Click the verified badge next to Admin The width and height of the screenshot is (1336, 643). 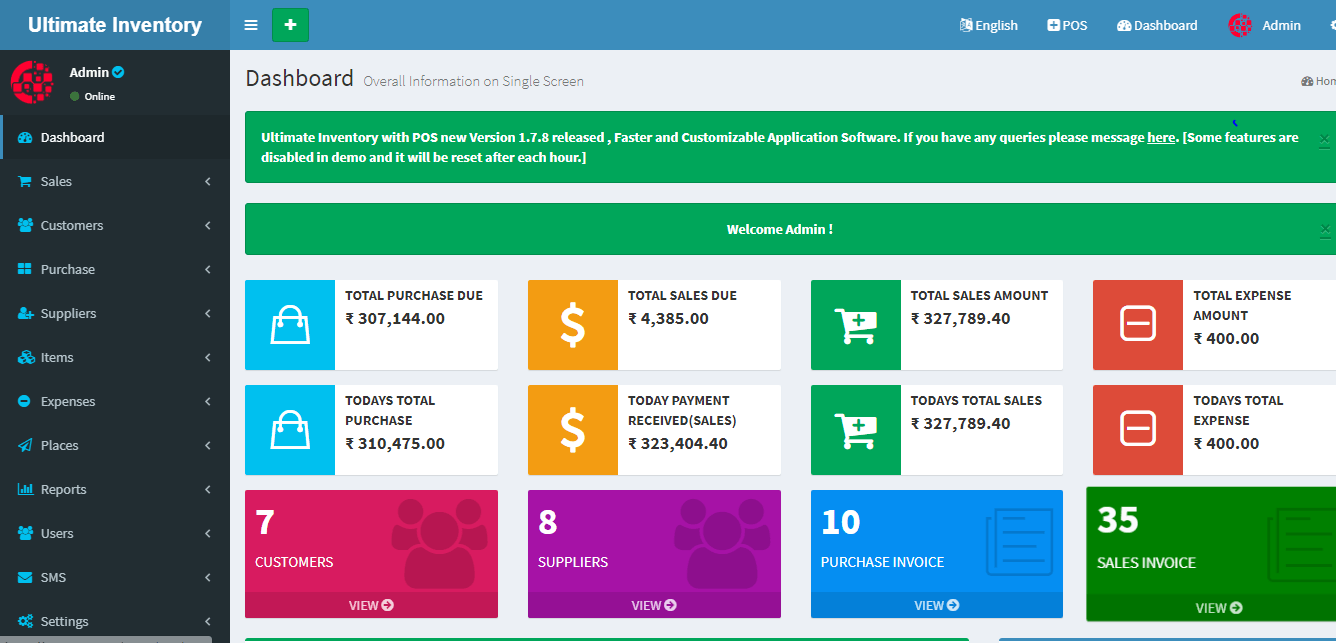point(118,72)
